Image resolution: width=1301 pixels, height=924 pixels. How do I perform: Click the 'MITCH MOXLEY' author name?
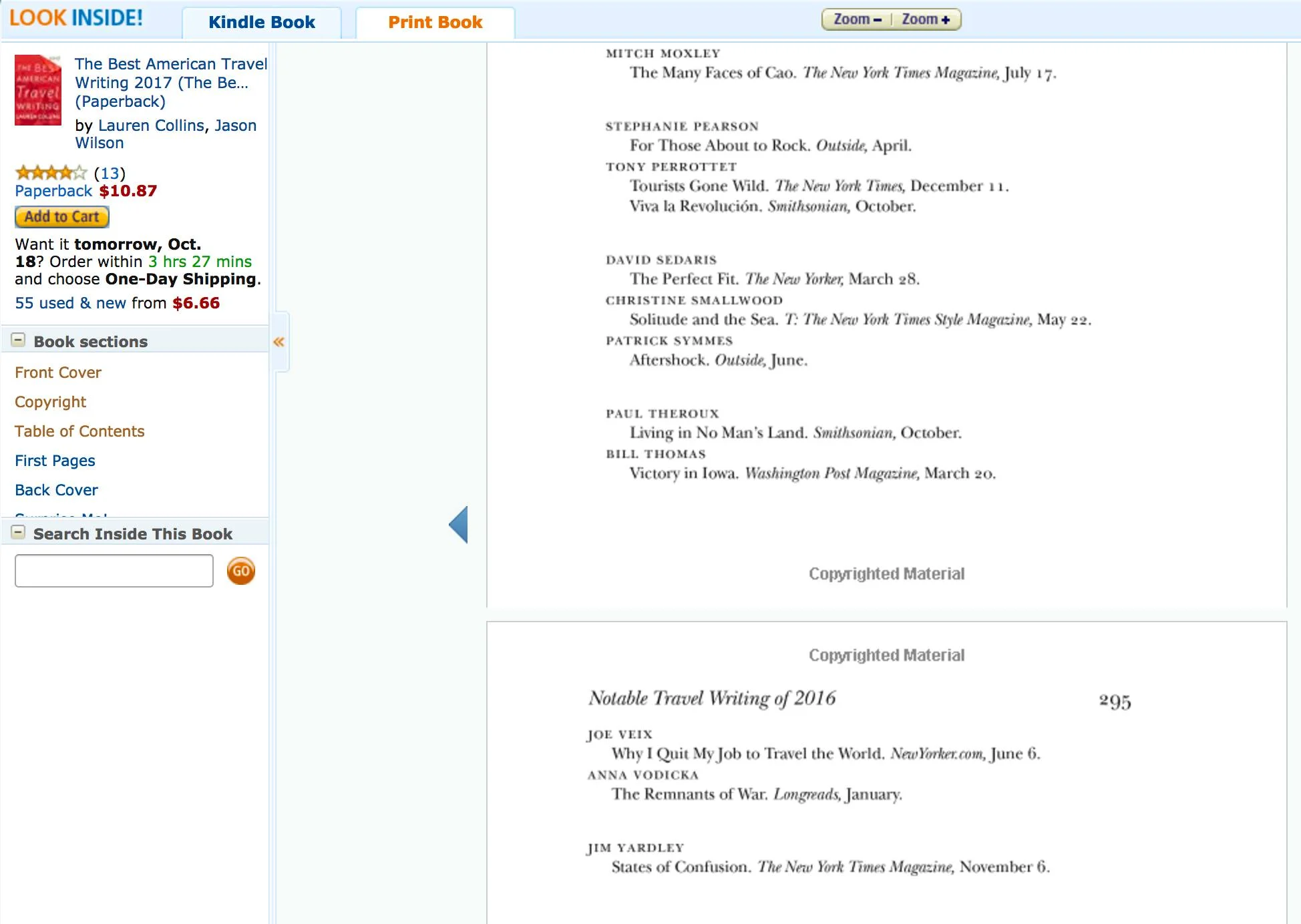click(663, 53)
